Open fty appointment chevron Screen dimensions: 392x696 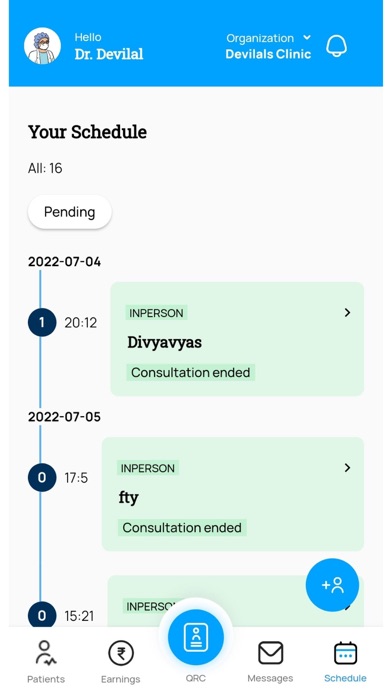pyautogui.click(x=347, y=467)
